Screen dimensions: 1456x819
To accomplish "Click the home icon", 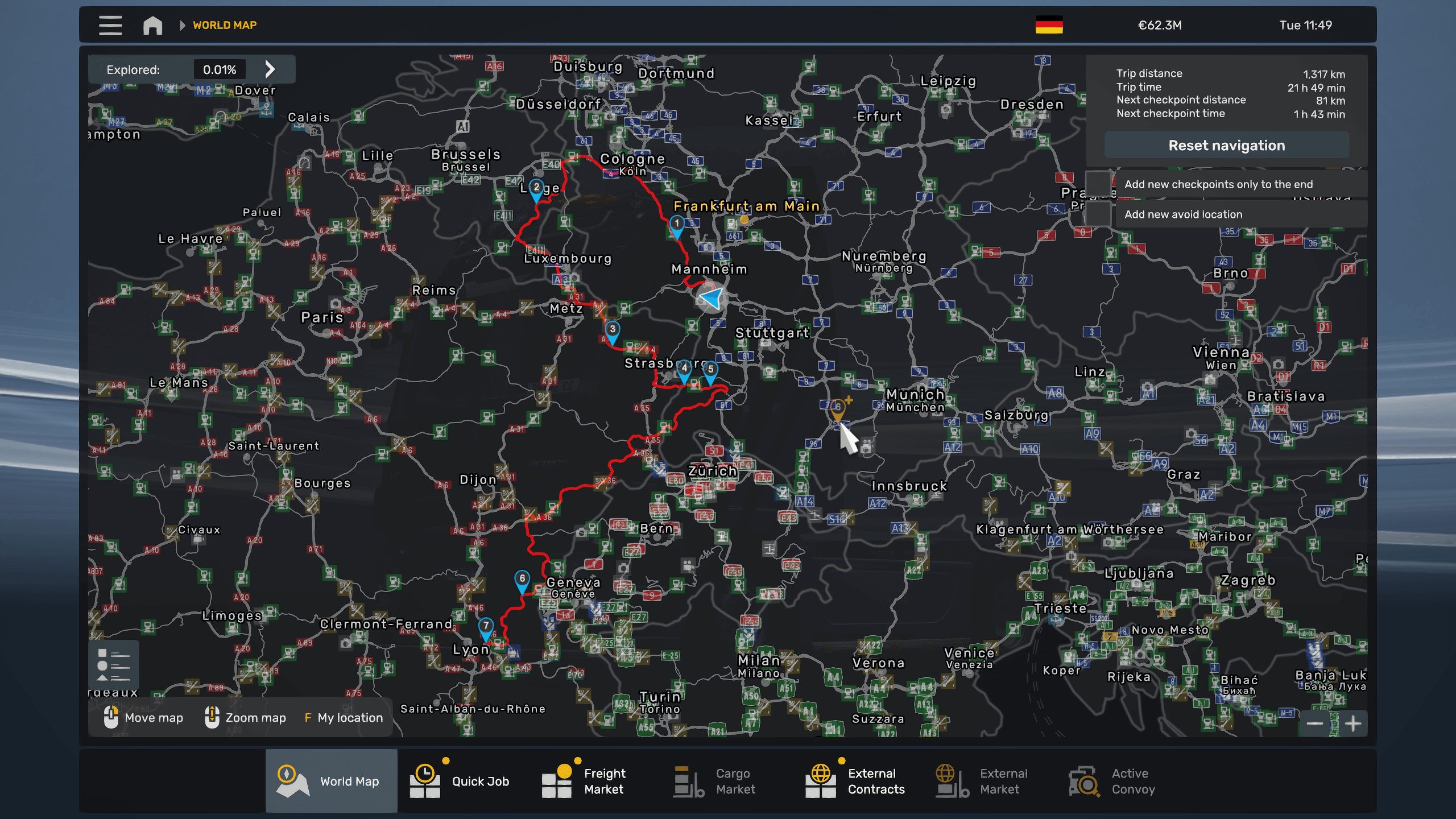I will (152, 25).
